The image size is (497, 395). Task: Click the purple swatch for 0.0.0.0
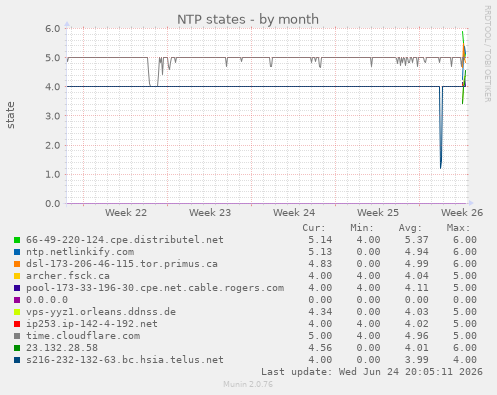pyautogui.click(x=17, y=300)
